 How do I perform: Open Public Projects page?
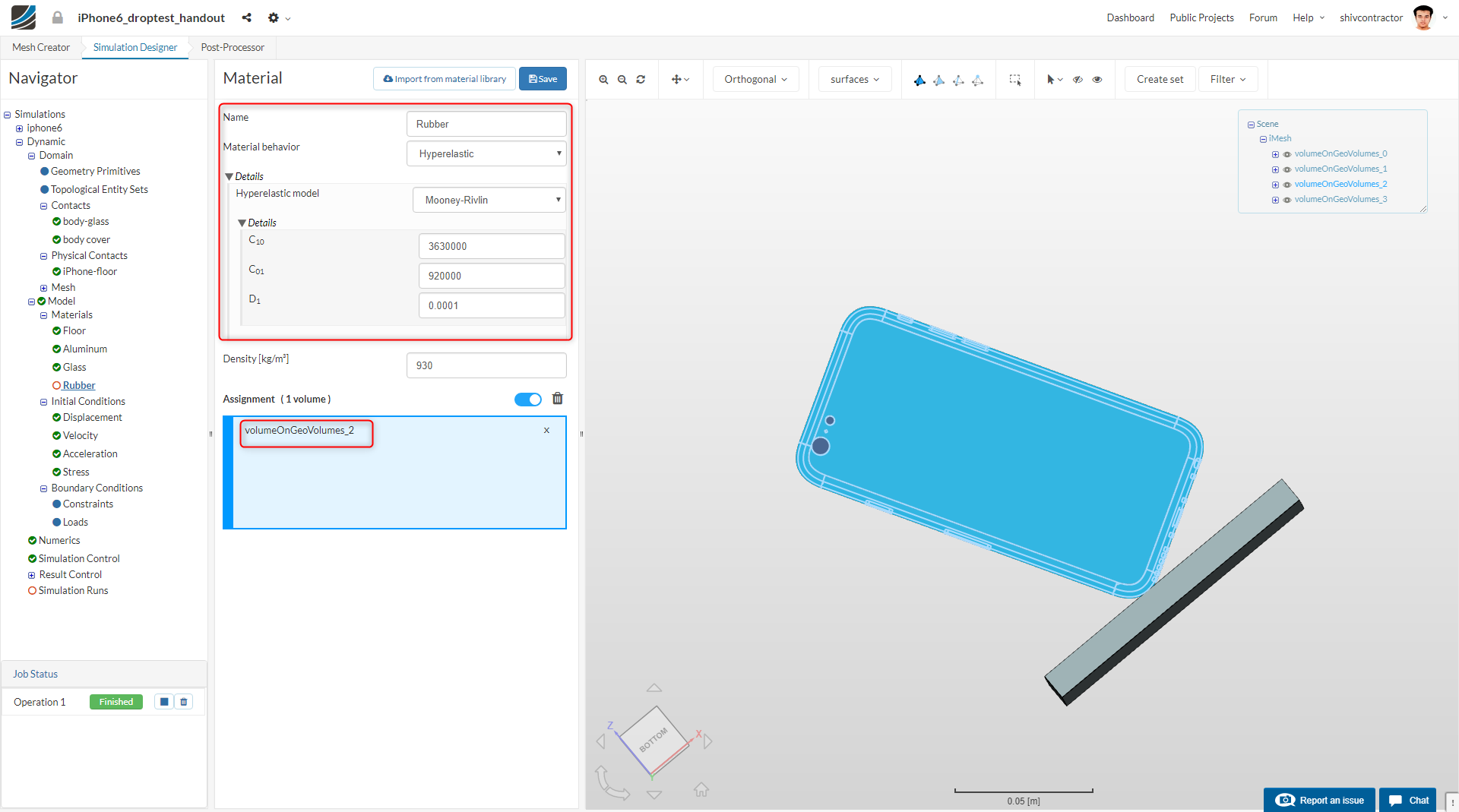(x=1201, y=17)
